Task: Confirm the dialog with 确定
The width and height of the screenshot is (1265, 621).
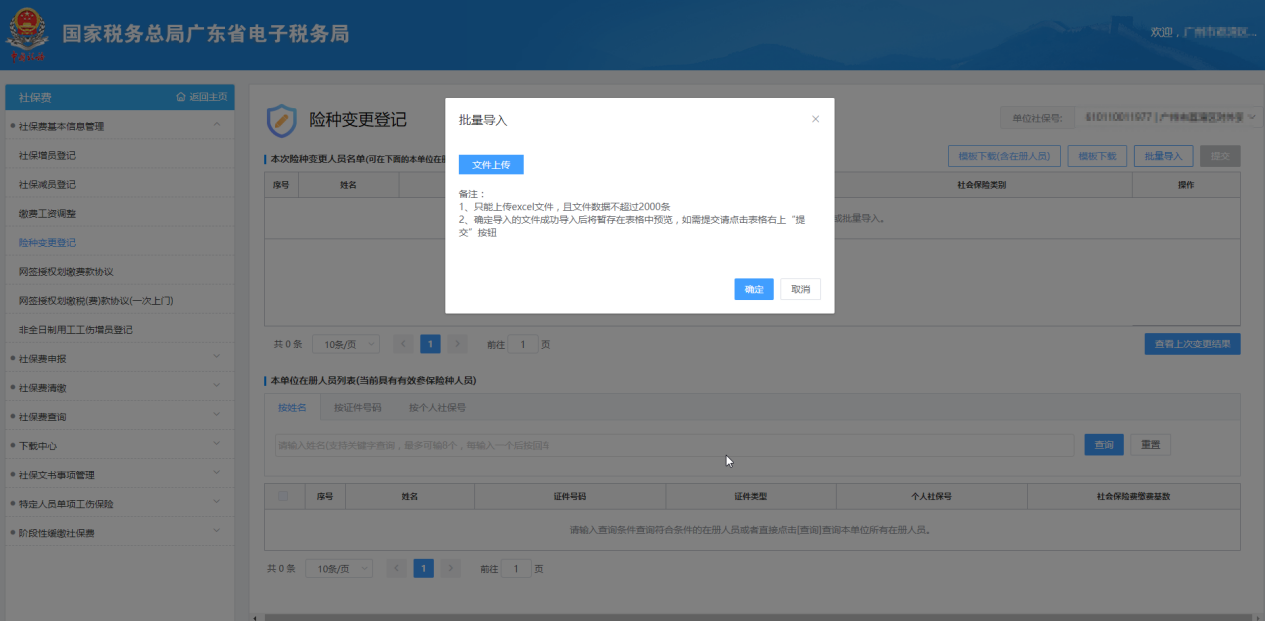Action: 754,289
